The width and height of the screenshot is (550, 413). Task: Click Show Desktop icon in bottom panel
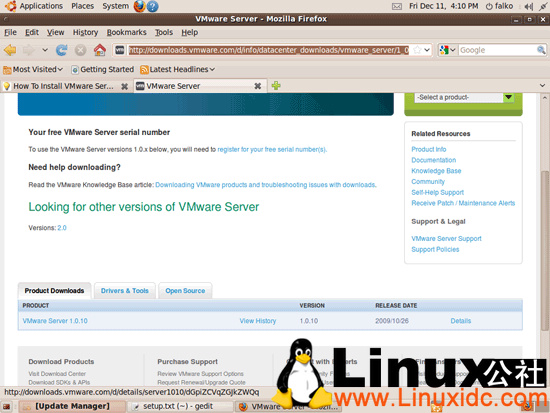[7, 406]
